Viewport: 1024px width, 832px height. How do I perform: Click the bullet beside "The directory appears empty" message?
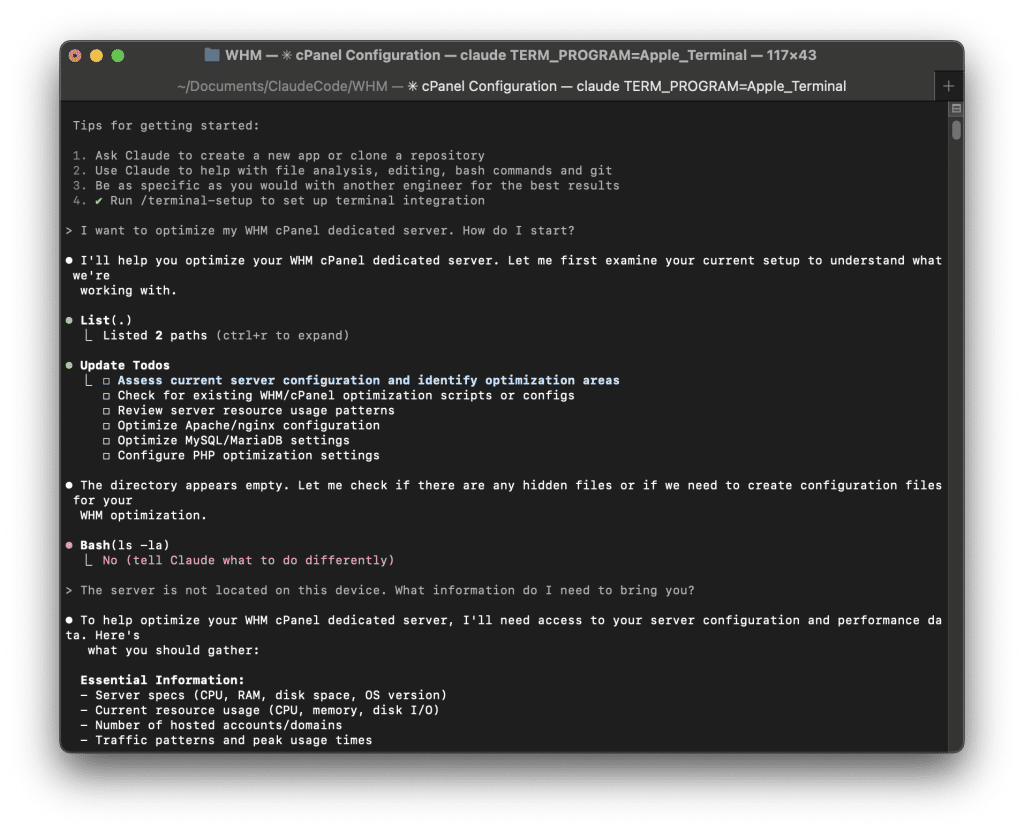click(68, 485)
